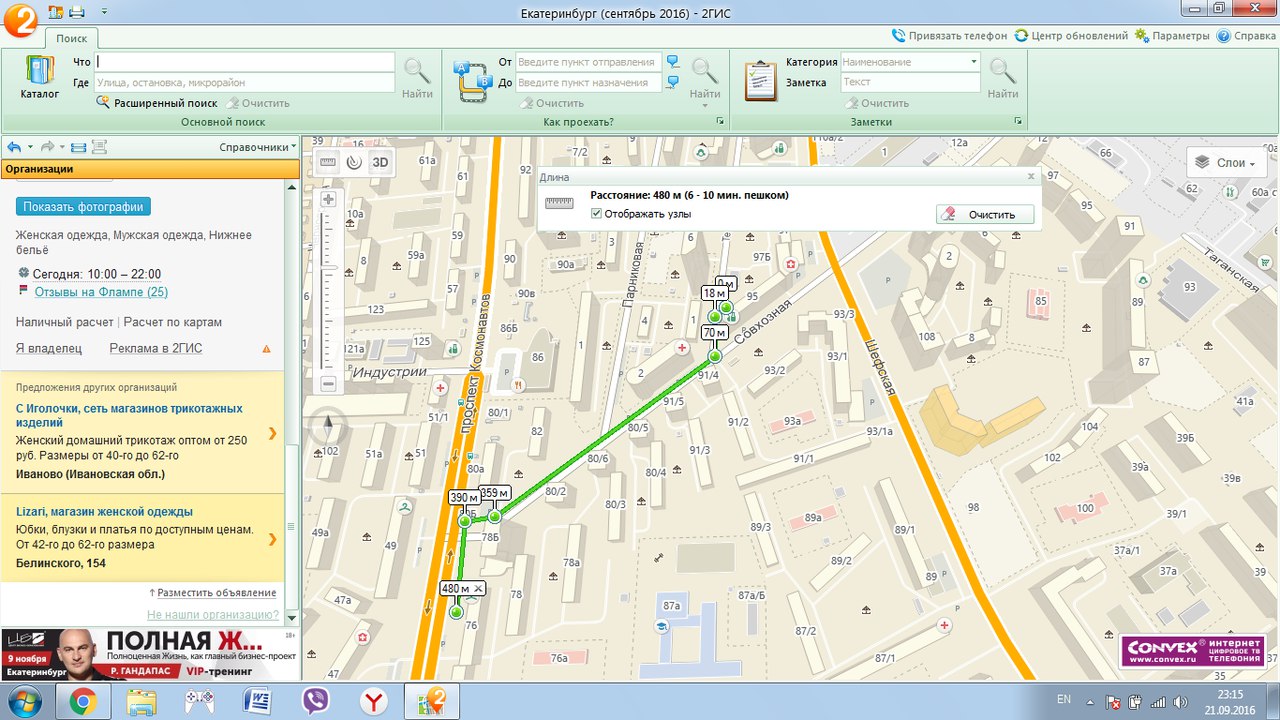Viewport: 1280px width, 720px height.
Task: Close the Длина measurement panel
Action: tap(1031, 176)
